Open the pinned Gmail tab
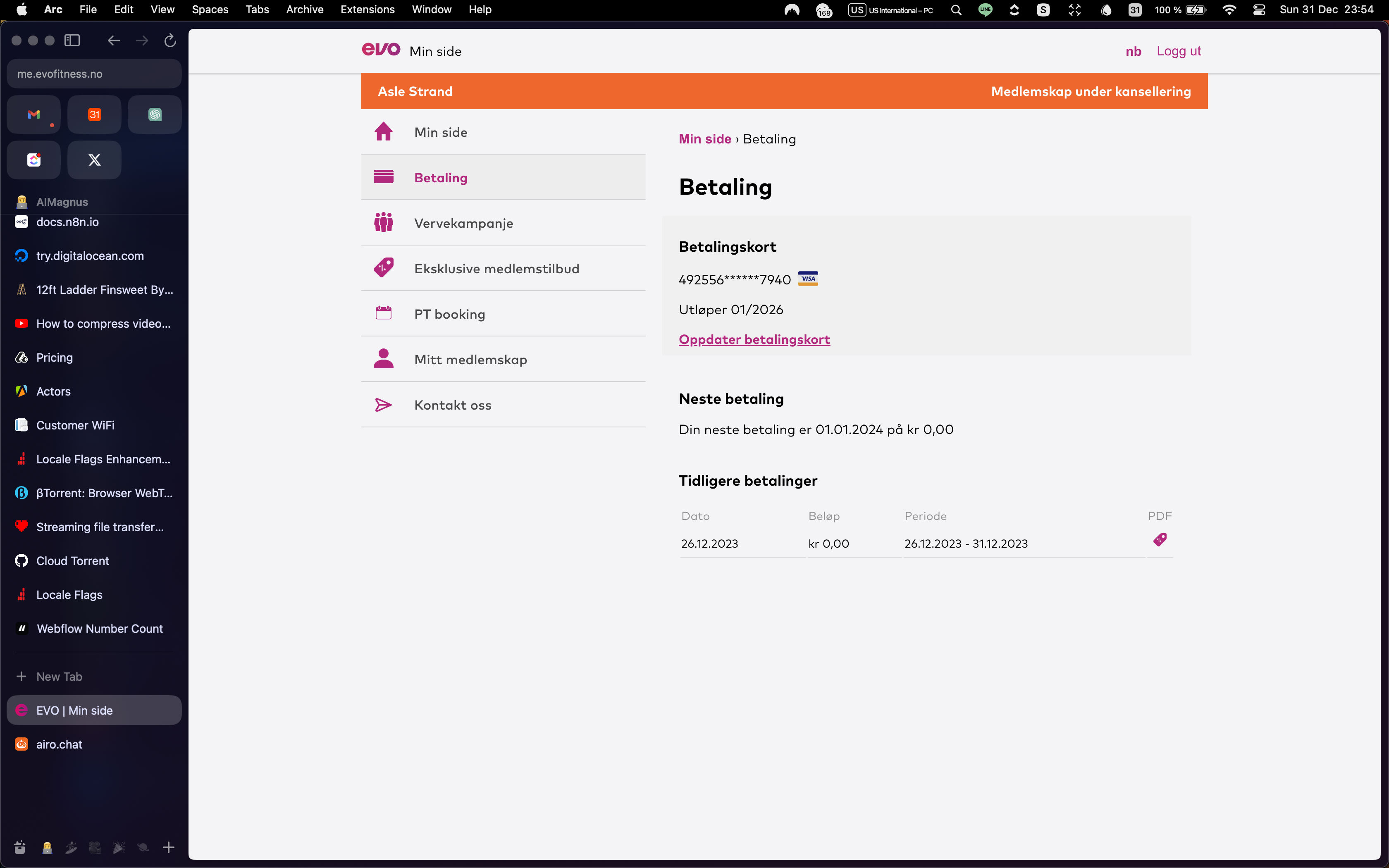The height and width of the screenshot is (868, 1389). (34, 115)
